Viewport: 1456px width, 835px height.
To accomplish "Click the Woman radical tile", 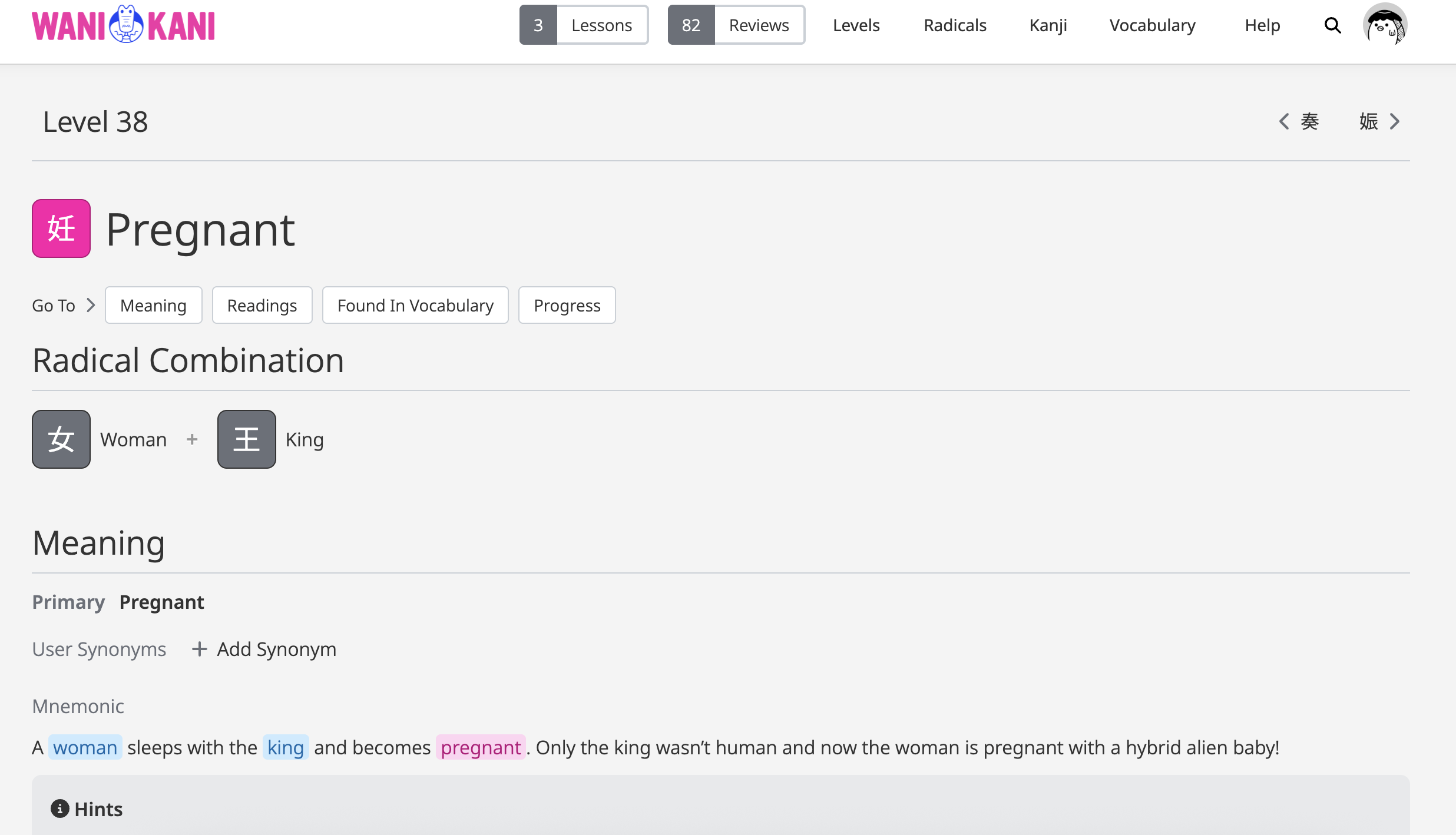I will click(61, 439).
